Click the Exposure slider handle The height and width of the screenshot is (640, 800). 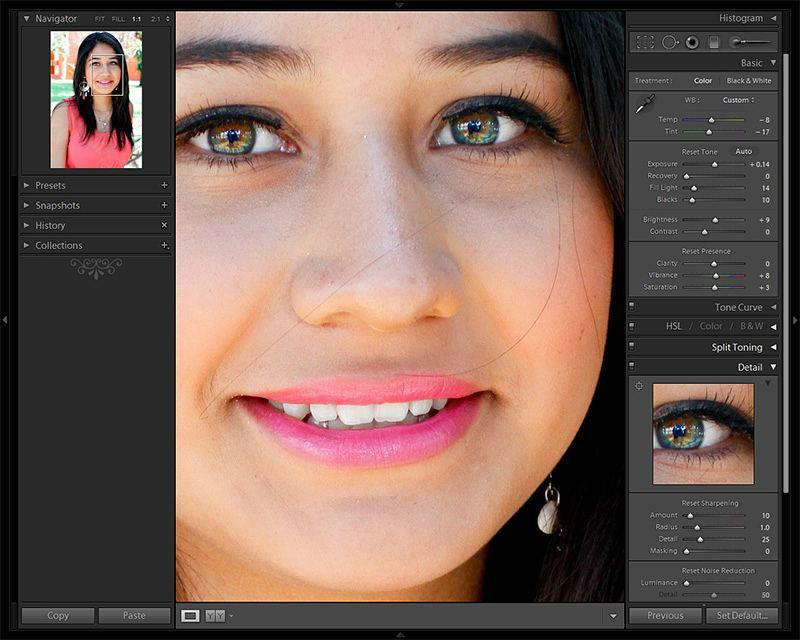pyautogui.click(x=714, y=164)
